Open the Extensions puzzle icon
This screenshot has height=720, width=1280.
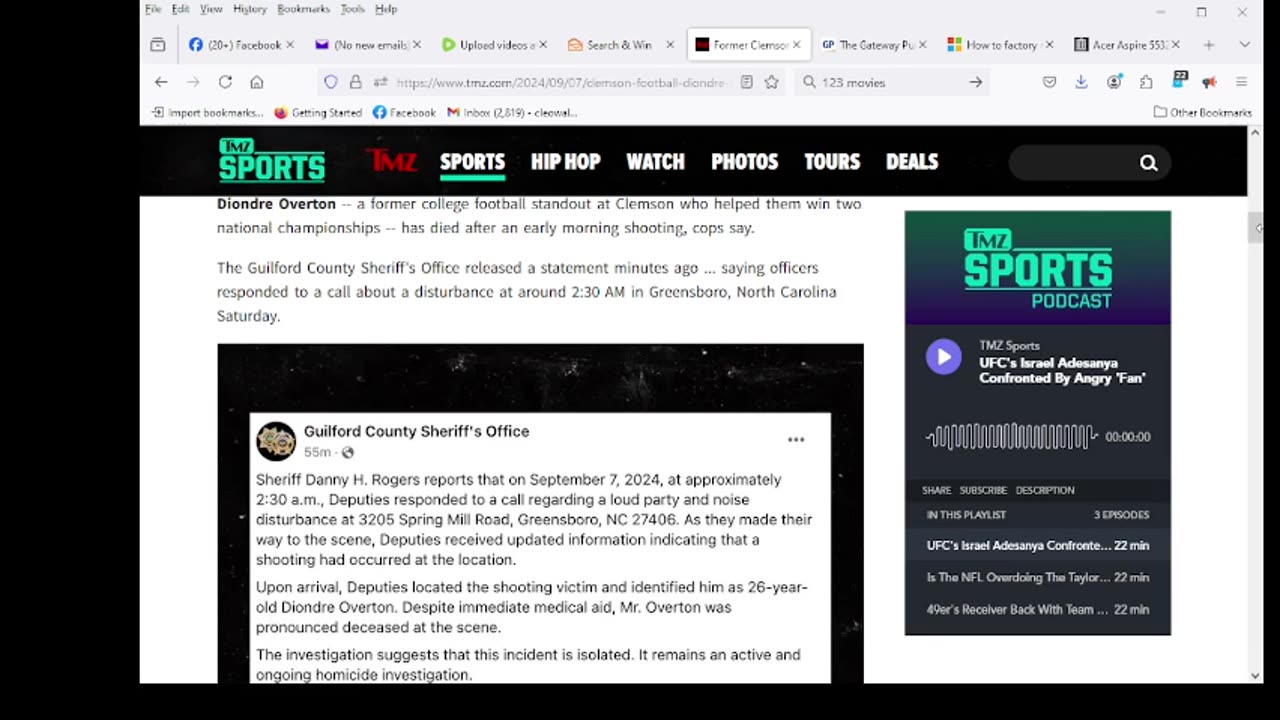pyautogui.click(x=1146, y=82)
